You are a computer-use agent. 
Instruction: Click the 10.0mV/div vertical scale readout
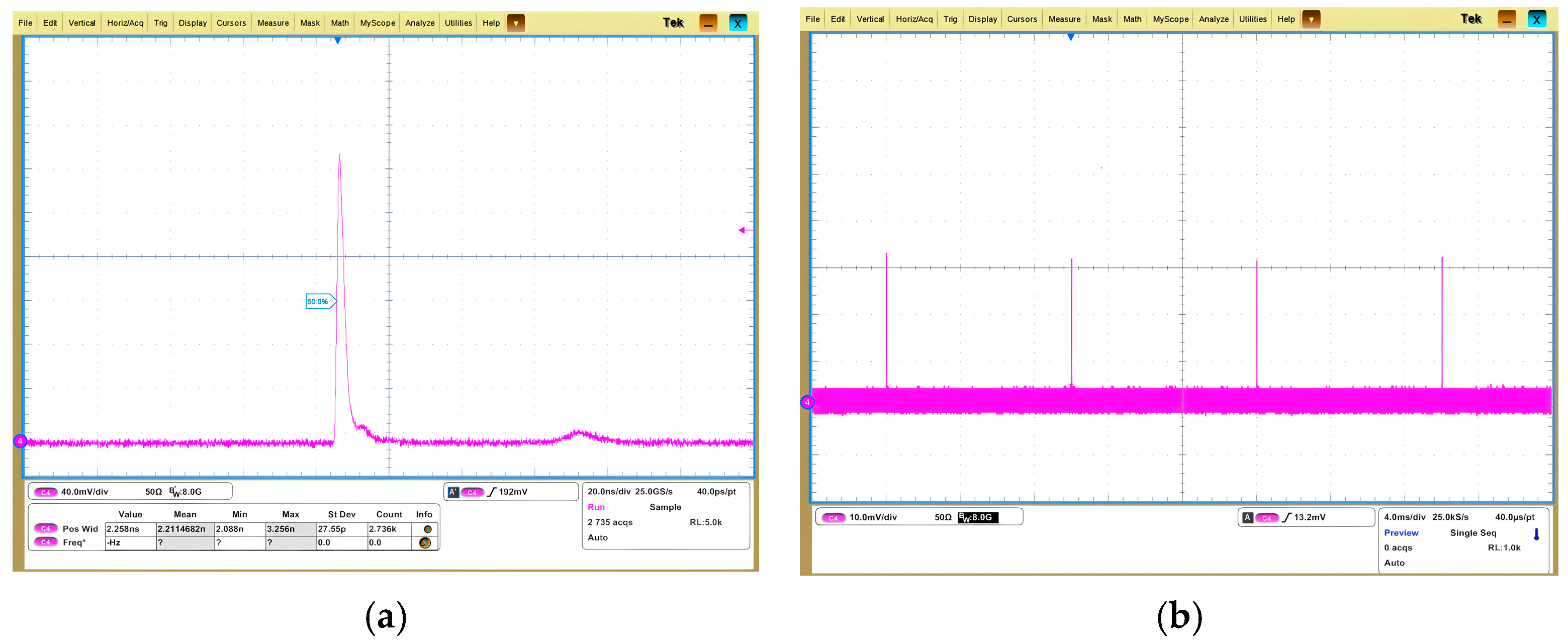coord(873,517)
